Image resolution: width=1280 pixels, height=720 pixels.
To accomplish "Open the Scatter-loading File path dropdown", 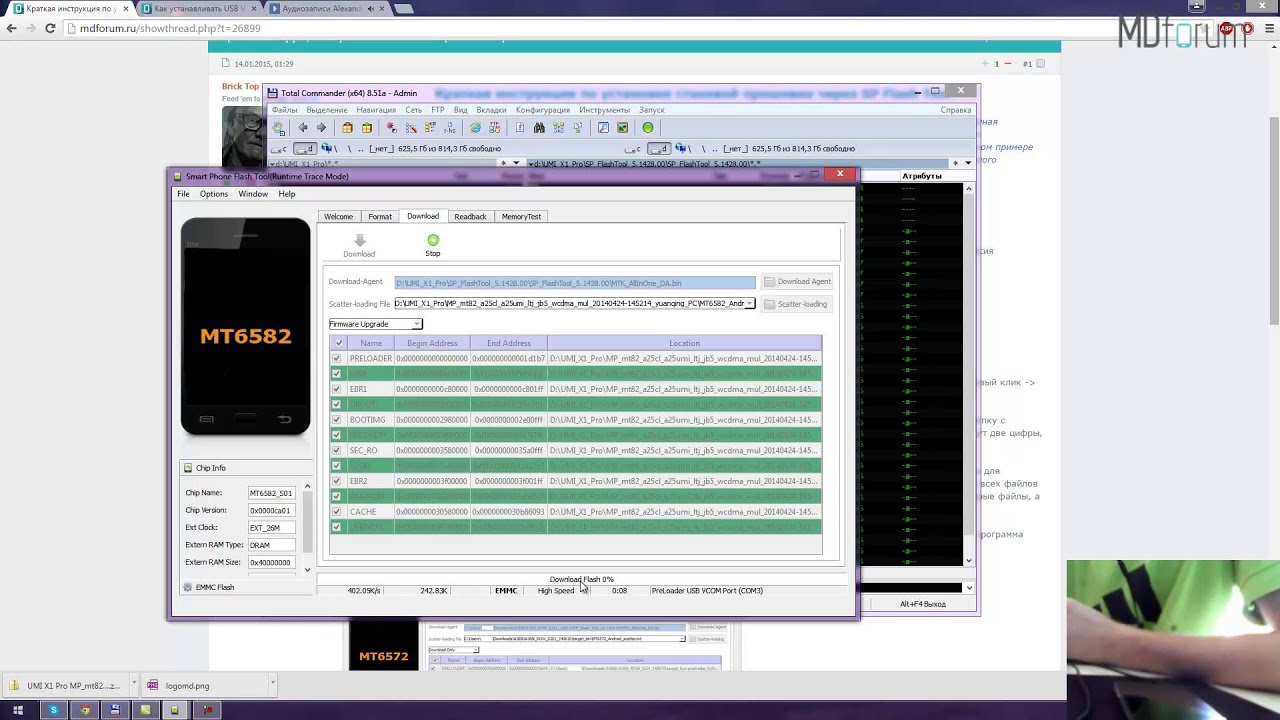I will tap(750, 303).
